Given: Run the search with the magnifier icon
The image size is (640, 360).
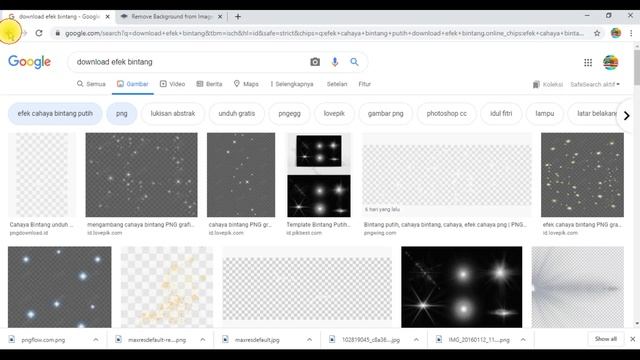Looking at the screenshot, I should (354, 62).
